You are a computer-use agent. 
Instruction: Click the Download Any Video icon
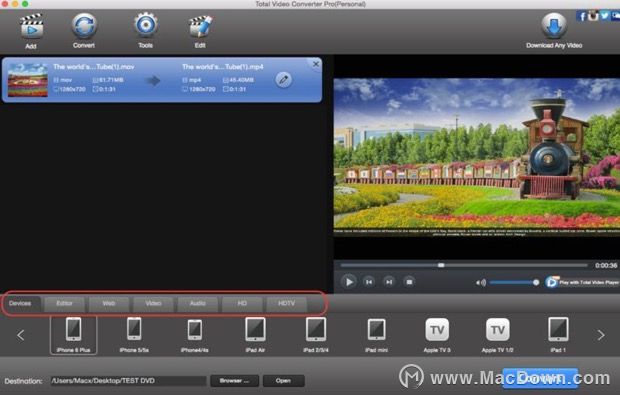tap(554, 26)
